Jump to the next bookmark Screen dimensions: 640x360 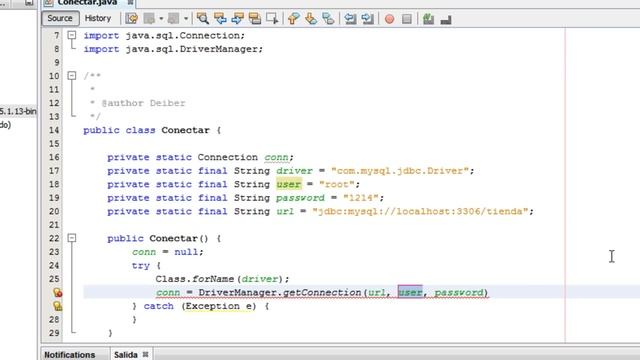tap(311, 18)
